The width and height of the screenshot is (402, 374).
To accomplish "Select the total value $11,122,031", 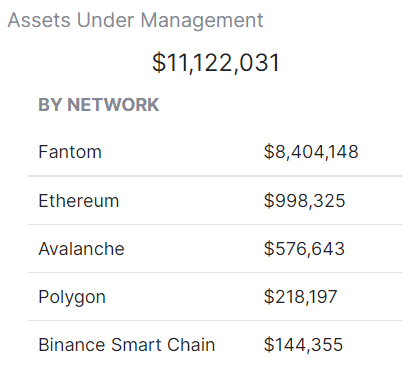I will pos(216,63).
